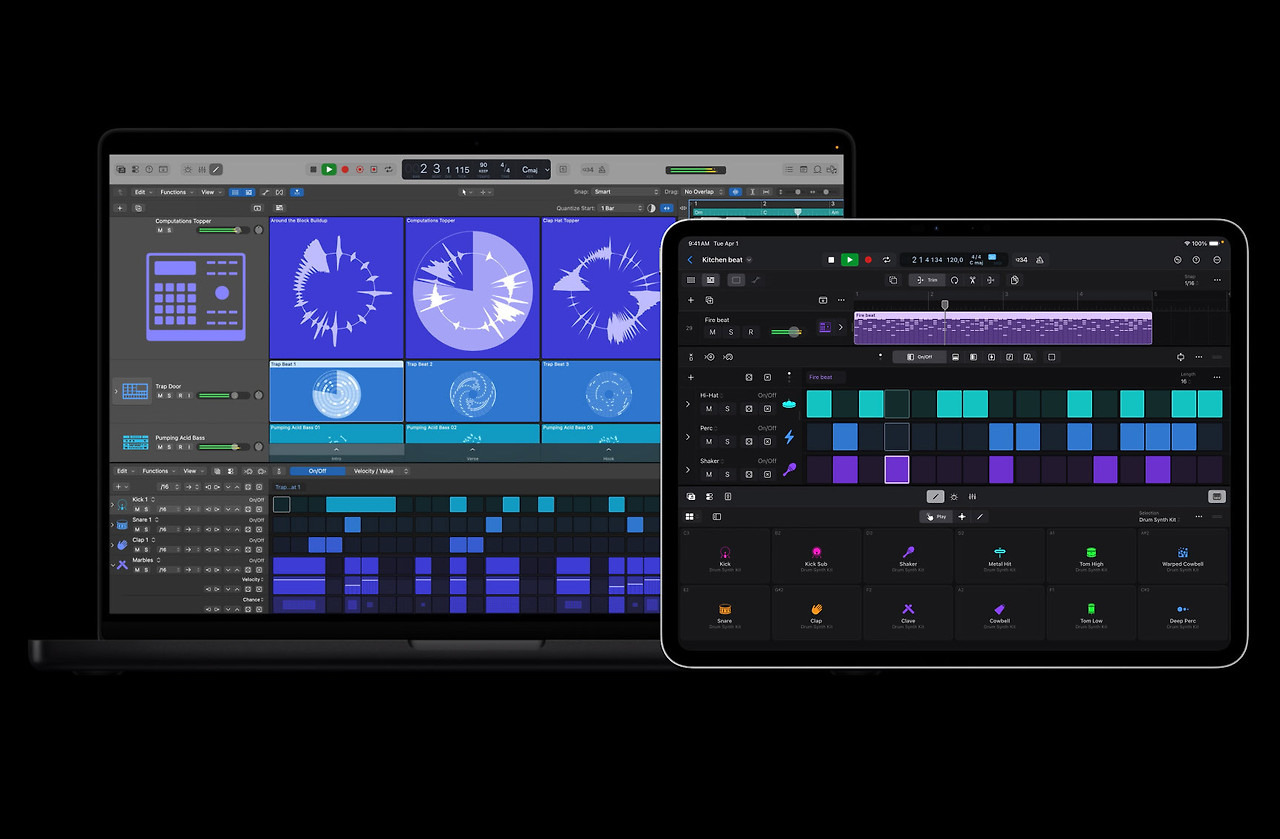Image resolution: width=1280 pixels, height=839 pixels.
Task: Click the Around the Block Buildup cell
Action: click(336, 287)
